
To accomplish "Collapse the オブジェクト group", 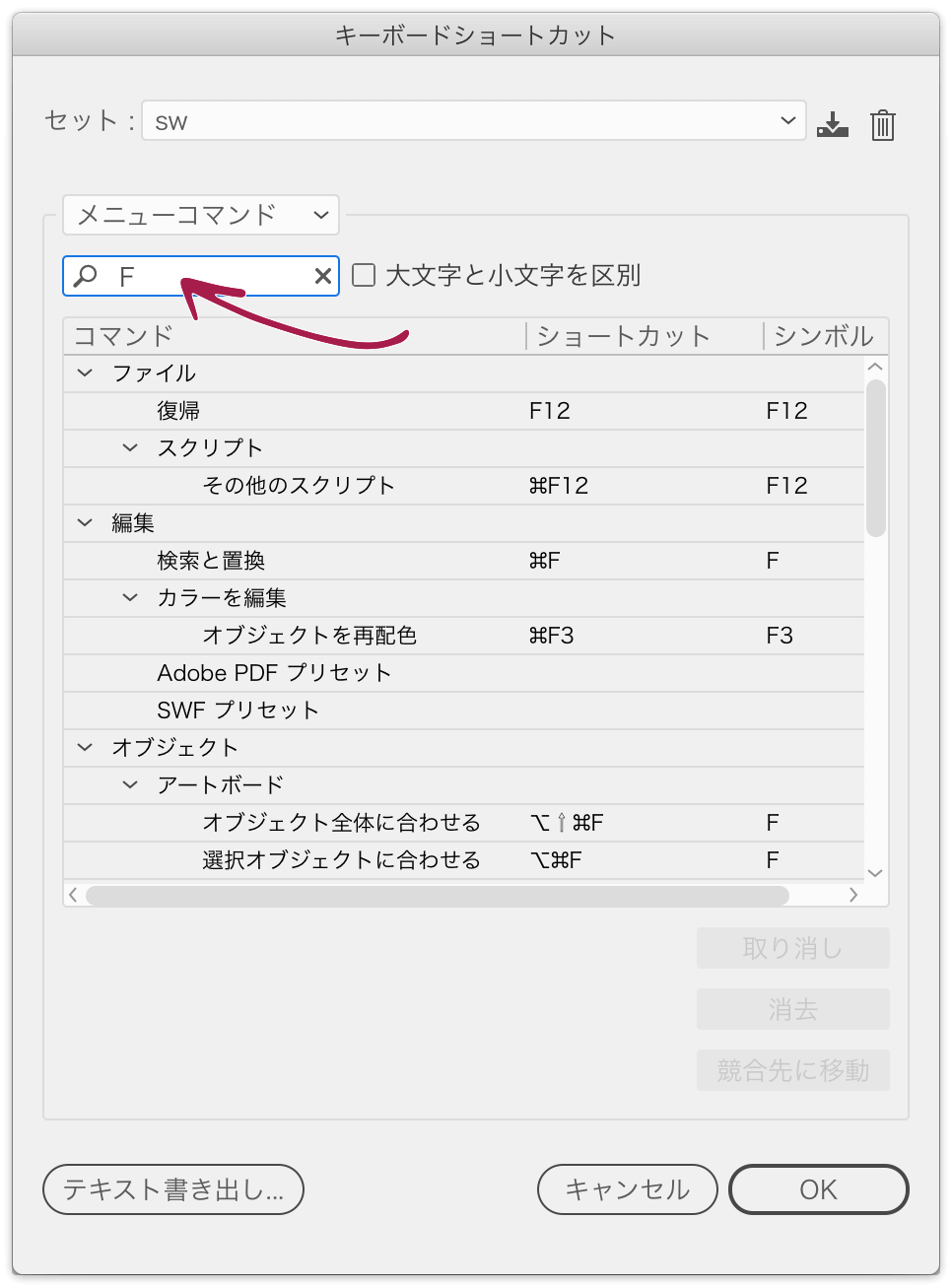I will (x=86, y=747).
